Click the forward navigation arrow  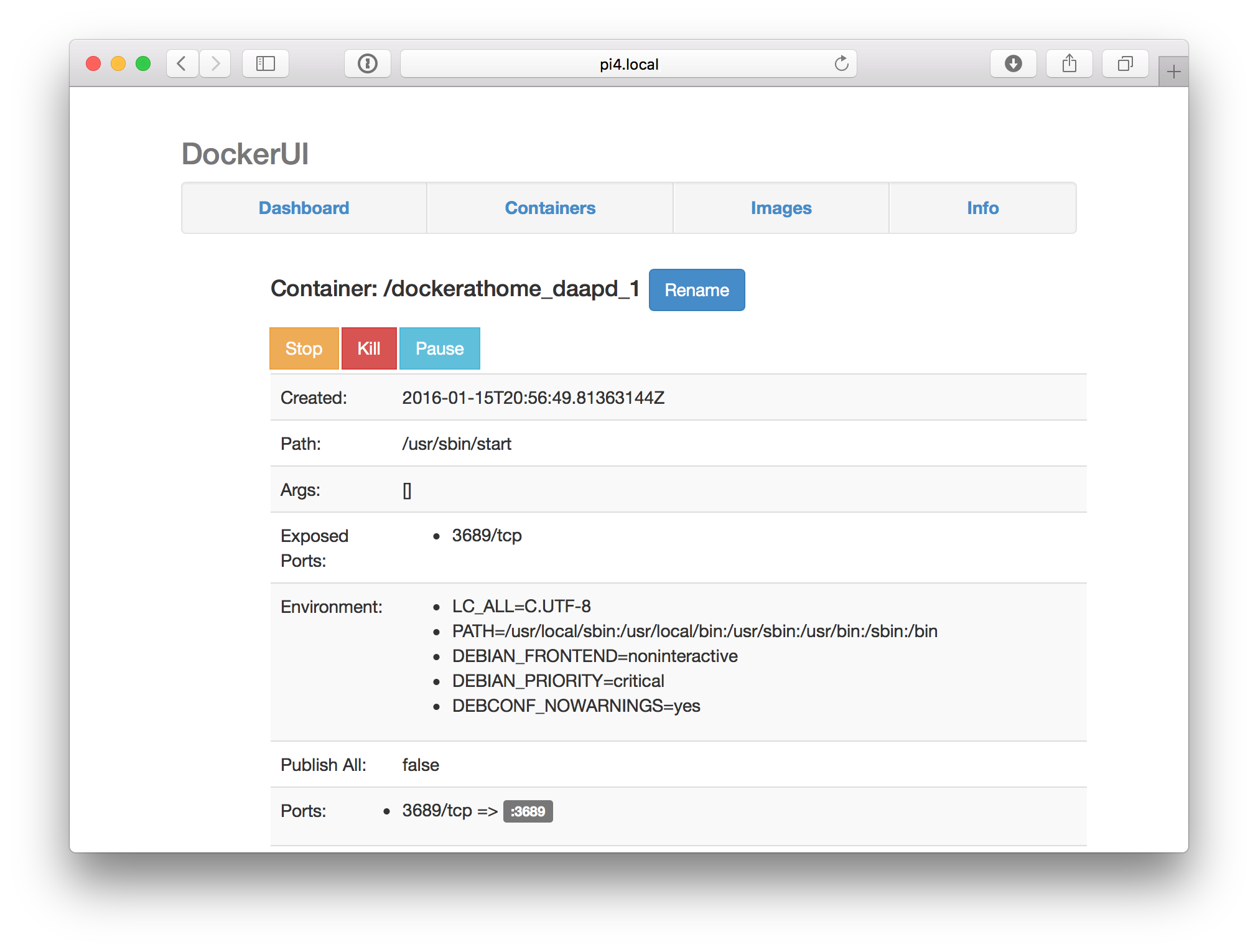point(215,63)
